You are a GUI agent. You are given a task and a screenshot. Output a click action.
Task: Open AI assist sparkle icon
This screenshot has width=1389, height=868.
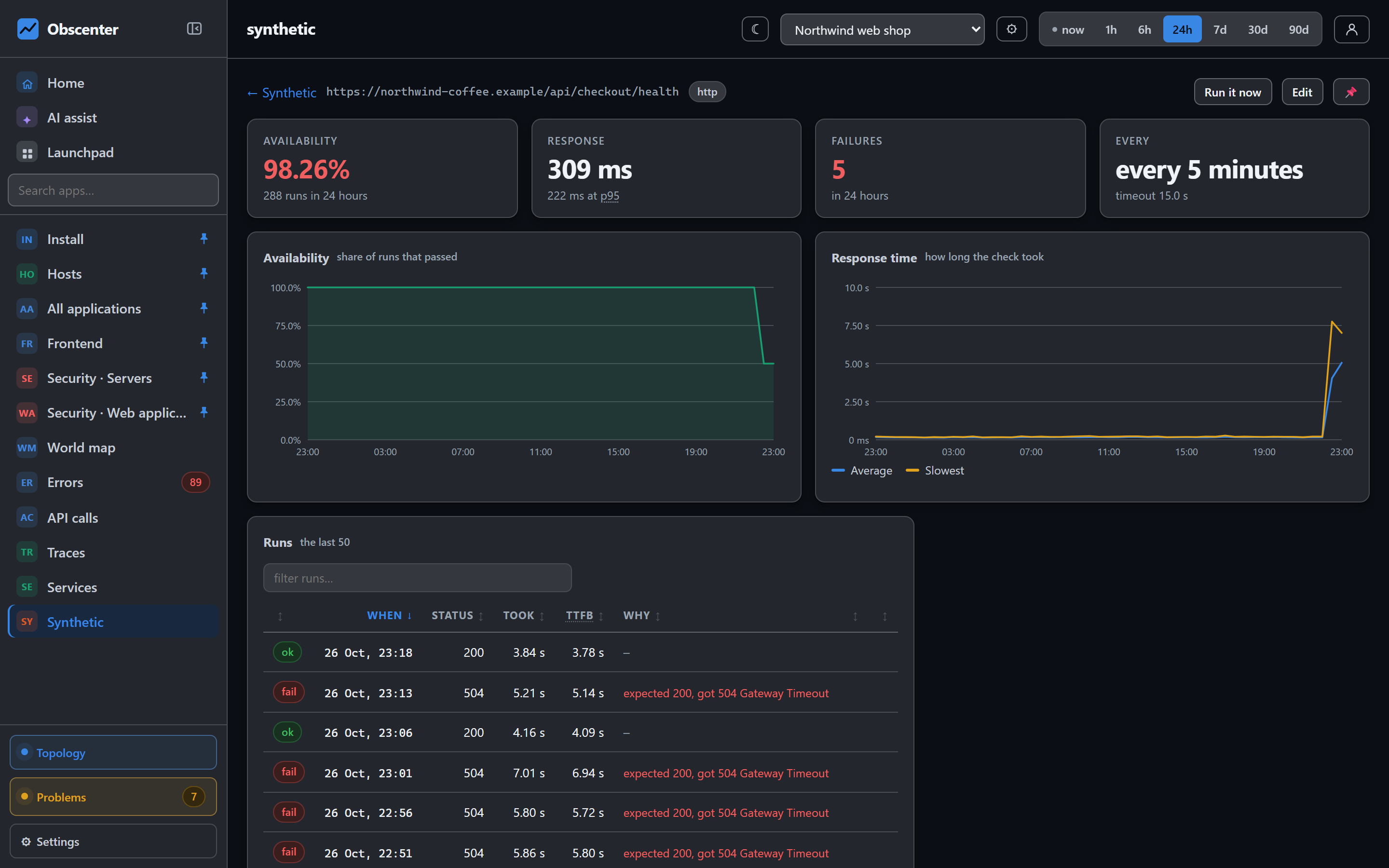coord(27,118)
